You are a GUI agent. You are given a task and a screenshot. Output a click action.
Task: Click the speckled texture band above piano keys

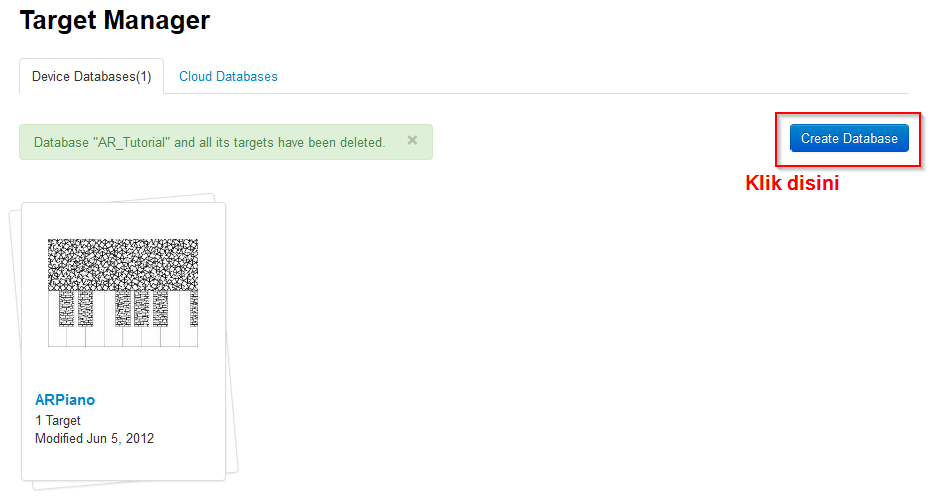coord(123,263)
